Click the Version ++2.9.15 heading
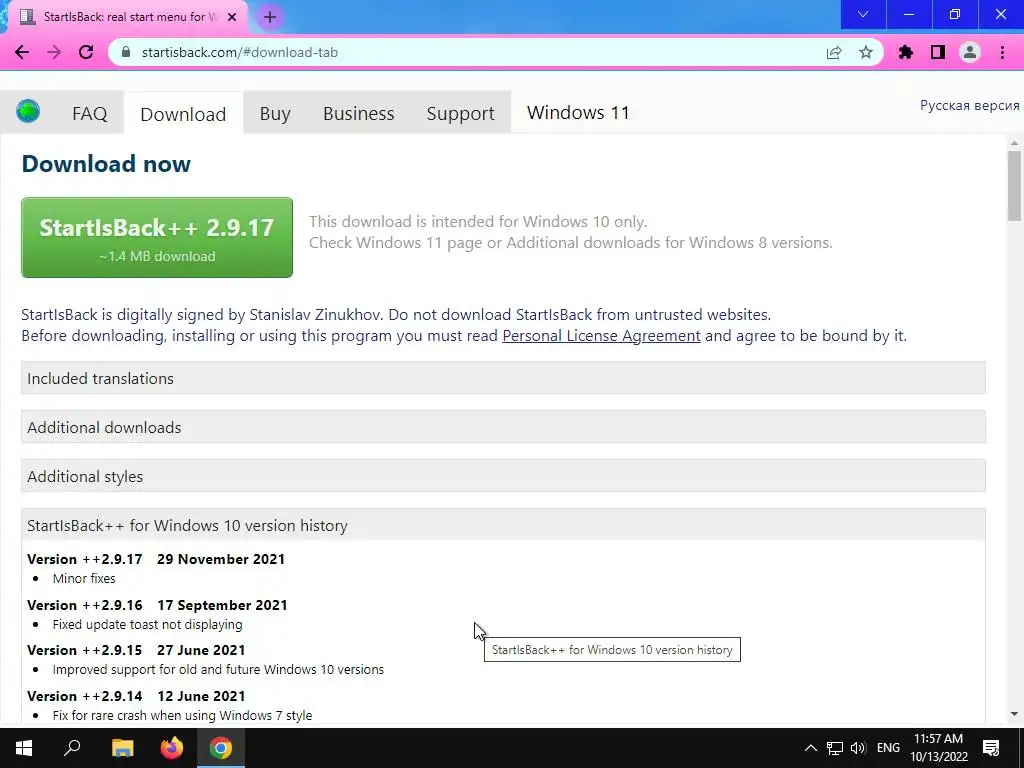This screenshot has height=768, width=1024. click(x=136, y=650)
